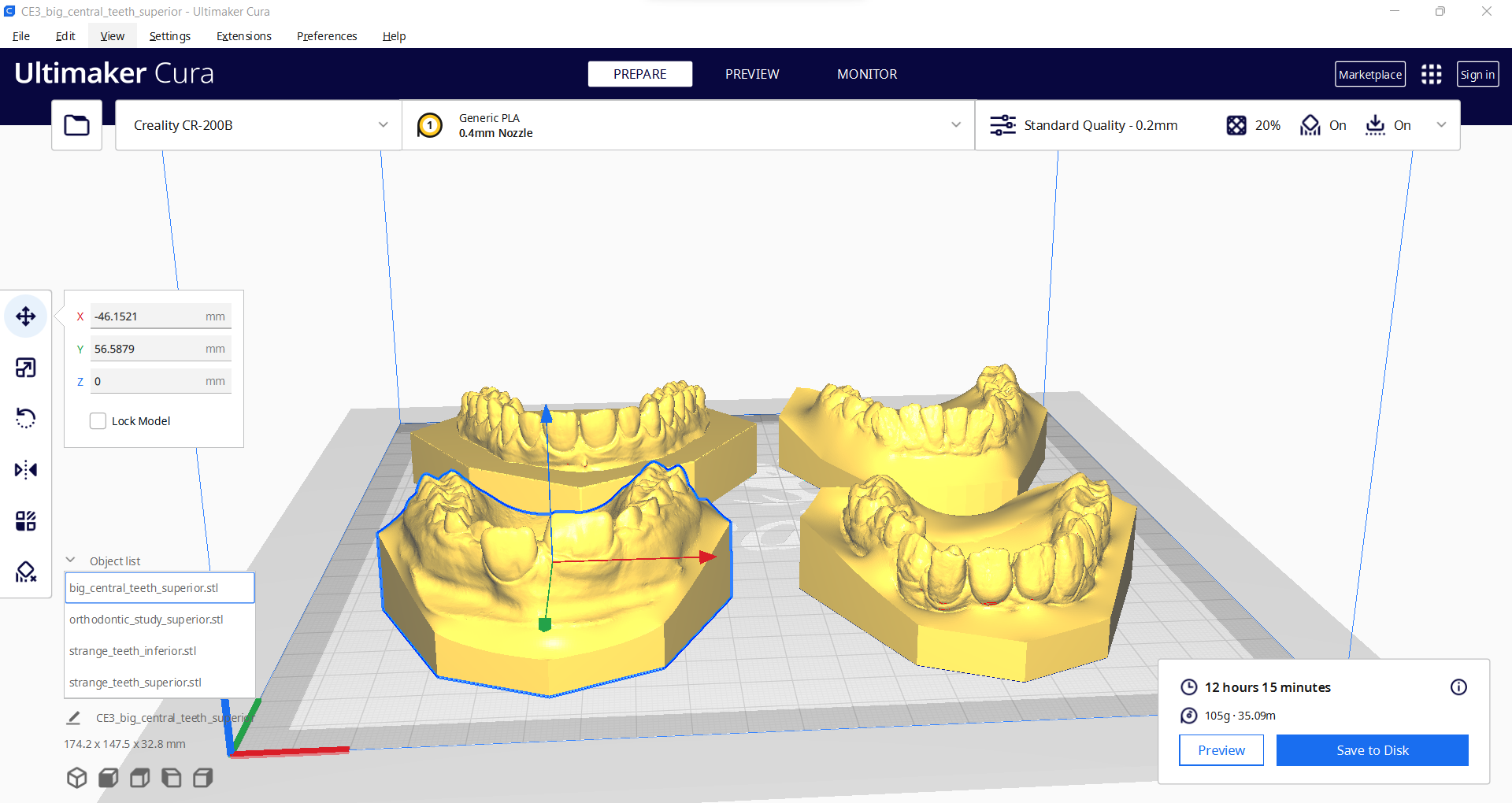The height and width of the screenshot is (803, 1512).
Task: Switch to top view cube
Action: pos(140,778)
